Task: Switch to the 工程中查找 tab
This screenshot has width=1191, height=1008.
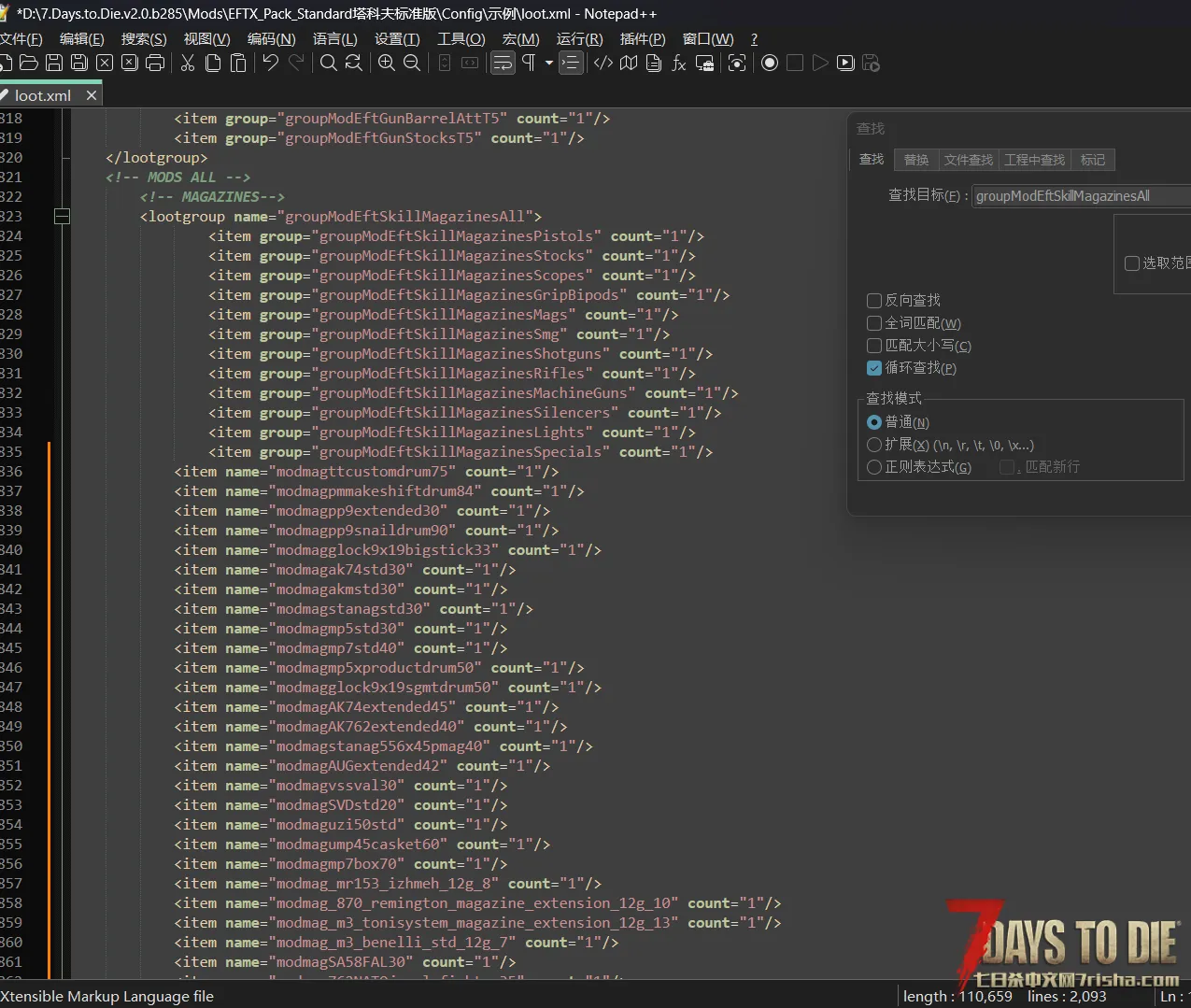Action: (x=1034, y=160)
